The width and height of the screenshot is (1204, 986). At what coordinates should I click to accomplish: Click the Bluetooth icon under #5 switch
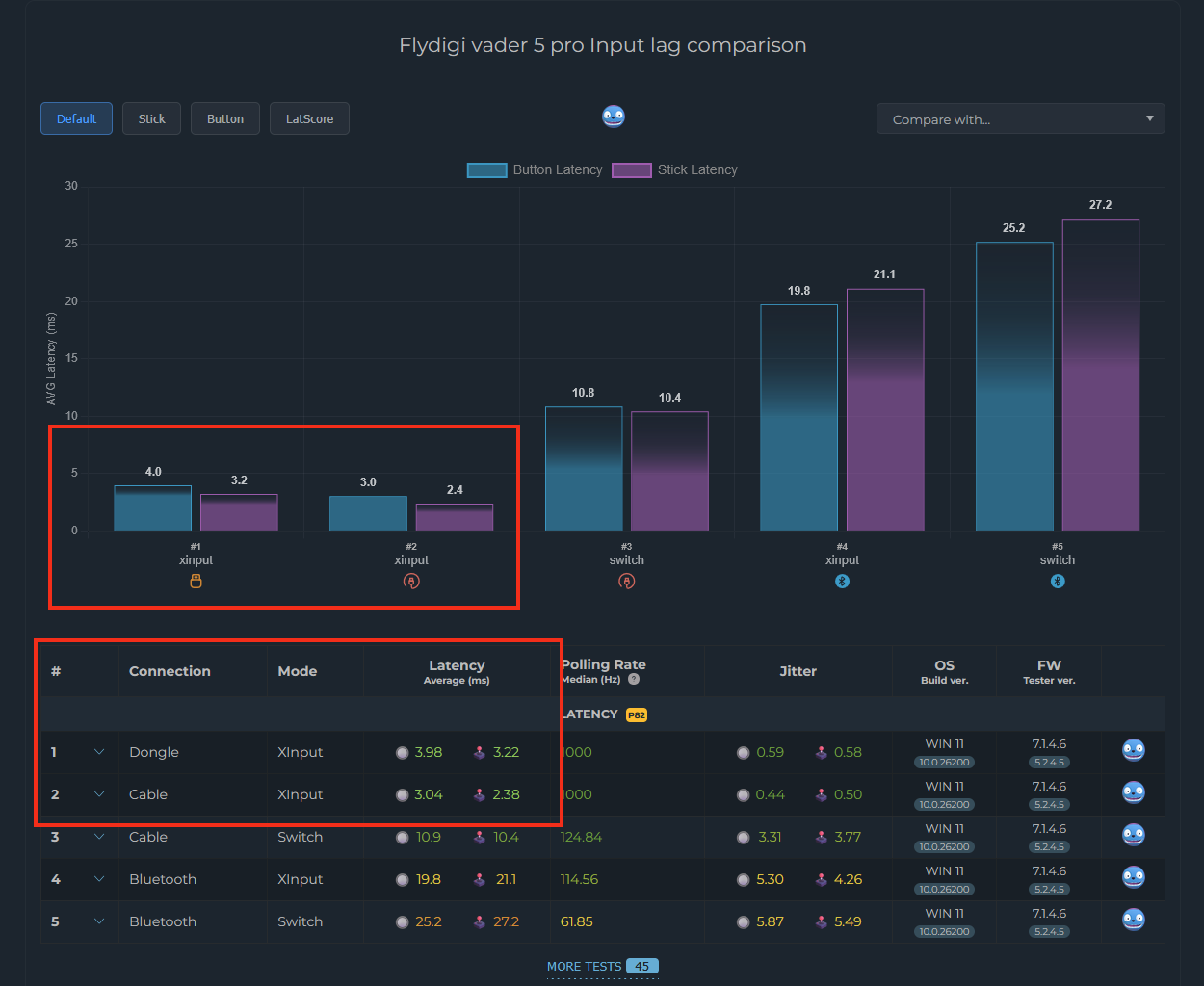tap(1058, 582)
